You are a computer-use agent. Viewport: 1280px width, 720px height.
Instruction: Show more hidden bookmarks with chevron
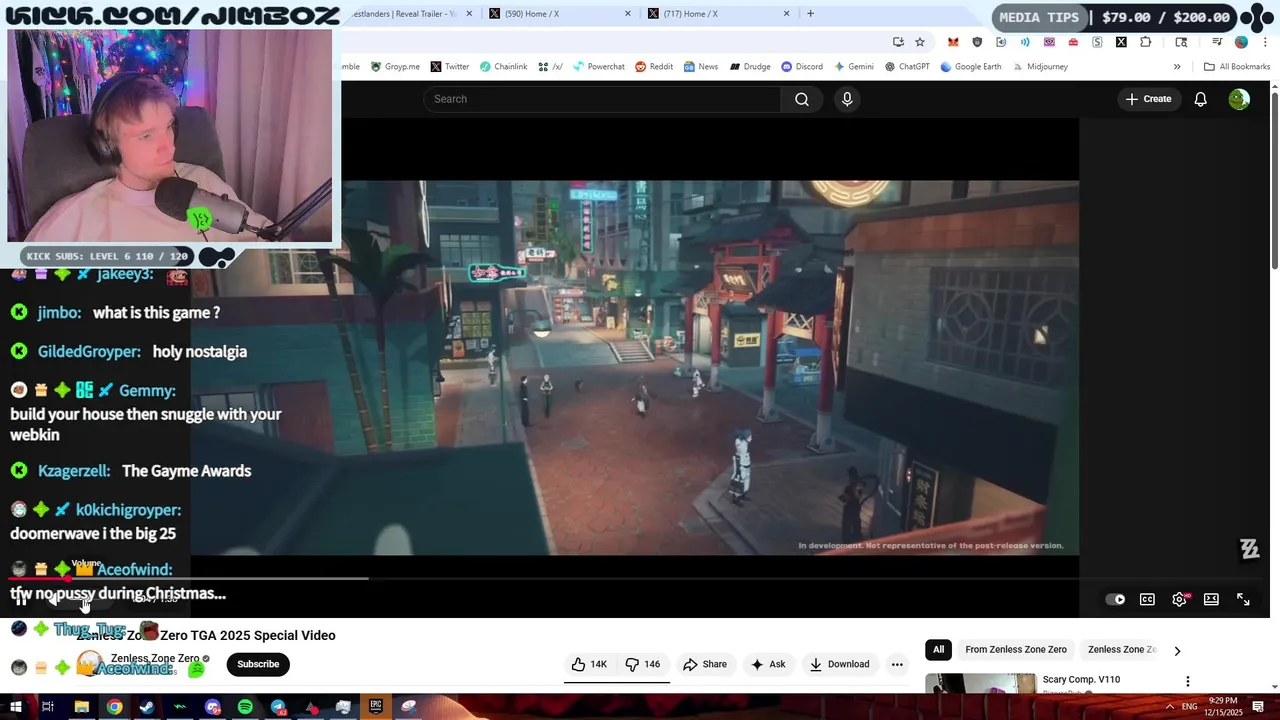coord(1177,67)
